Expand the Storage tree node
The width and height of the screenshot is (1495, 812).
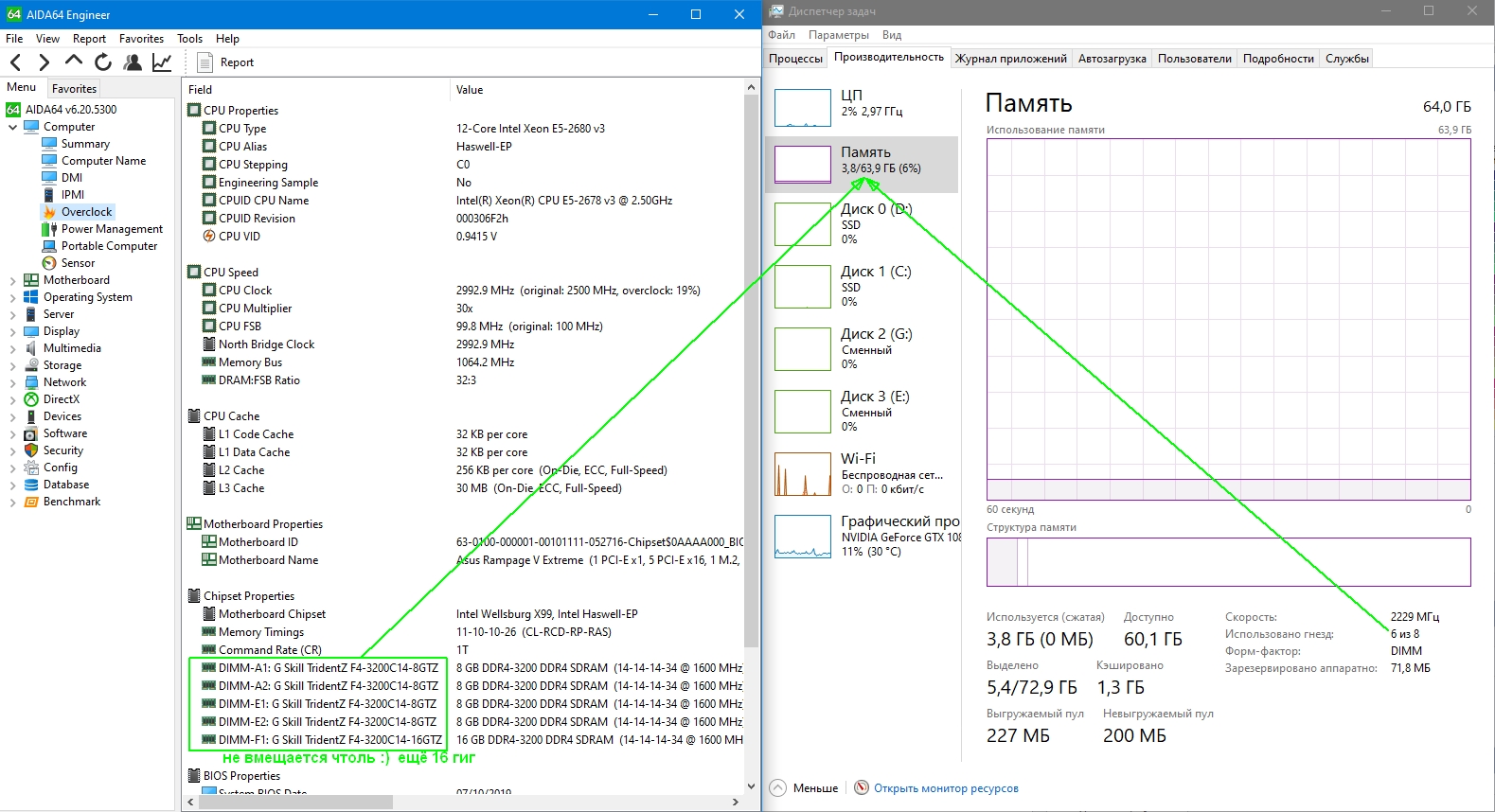point(12,365)
